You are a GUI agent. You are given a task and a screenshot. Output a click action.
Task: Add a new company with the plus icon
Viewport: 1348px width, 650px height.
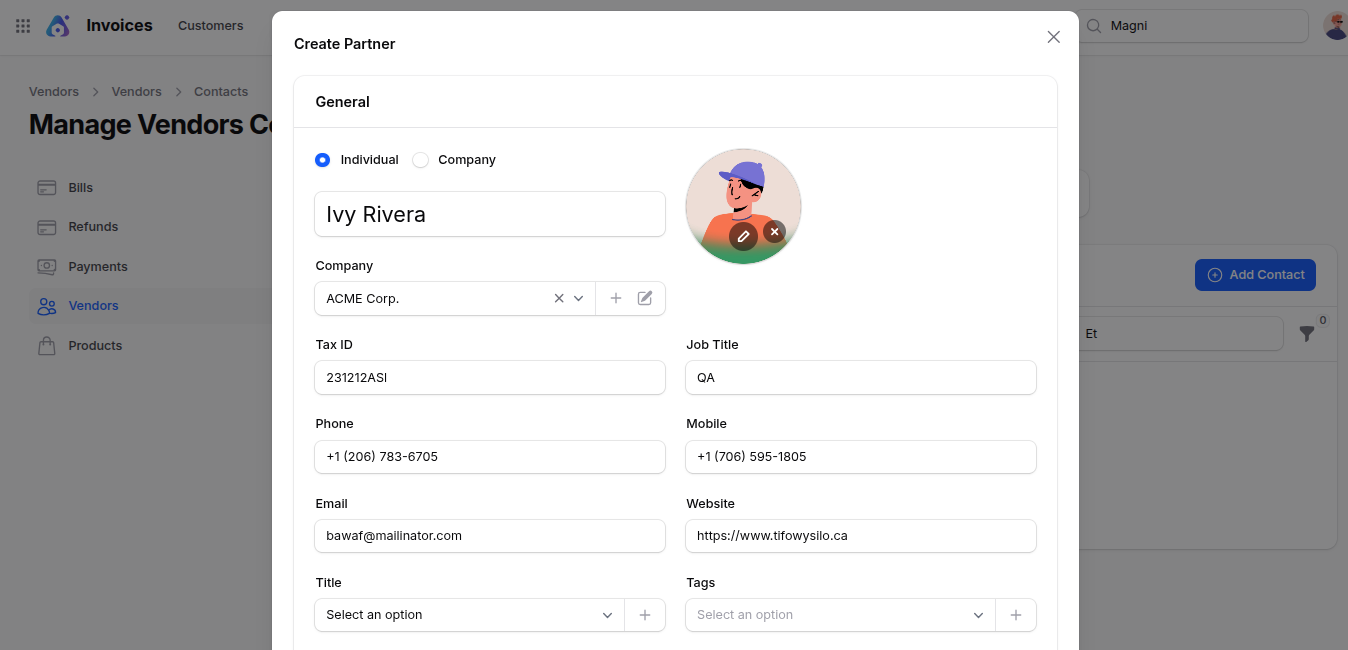pos(616,297)
